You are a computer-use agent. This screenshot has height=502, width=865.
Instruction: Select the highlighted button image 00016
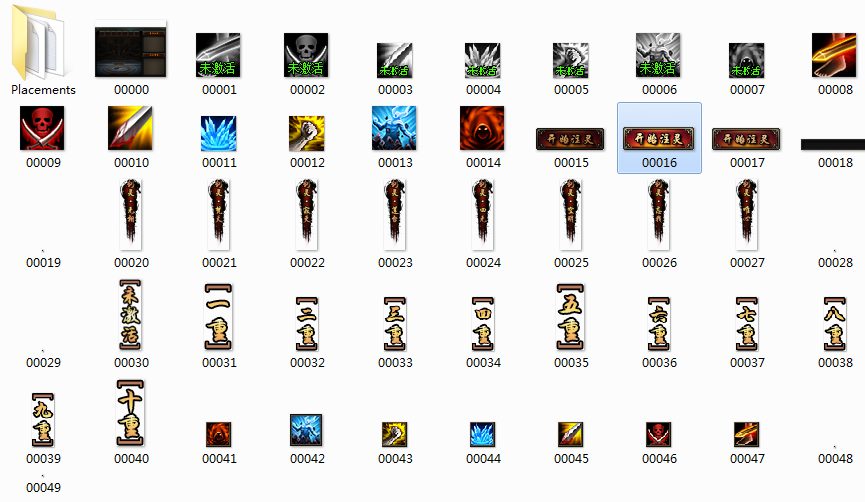[x=659, y=139]
